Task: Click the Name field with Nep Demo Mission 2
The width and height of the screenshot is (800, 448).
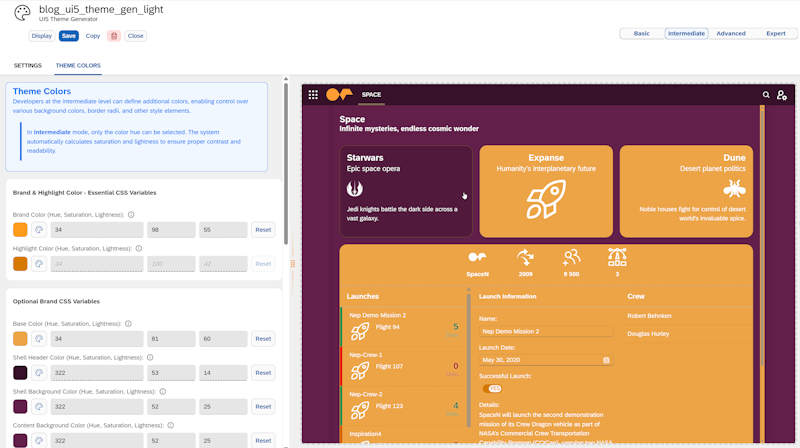Action: [546, 332]
